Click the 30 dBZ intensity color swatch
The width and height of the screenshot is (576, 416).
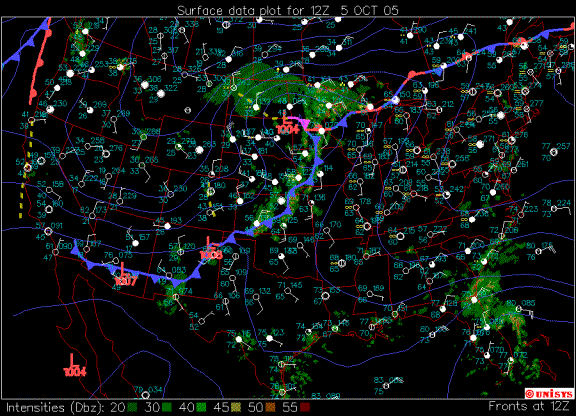(x=167, y=407)
